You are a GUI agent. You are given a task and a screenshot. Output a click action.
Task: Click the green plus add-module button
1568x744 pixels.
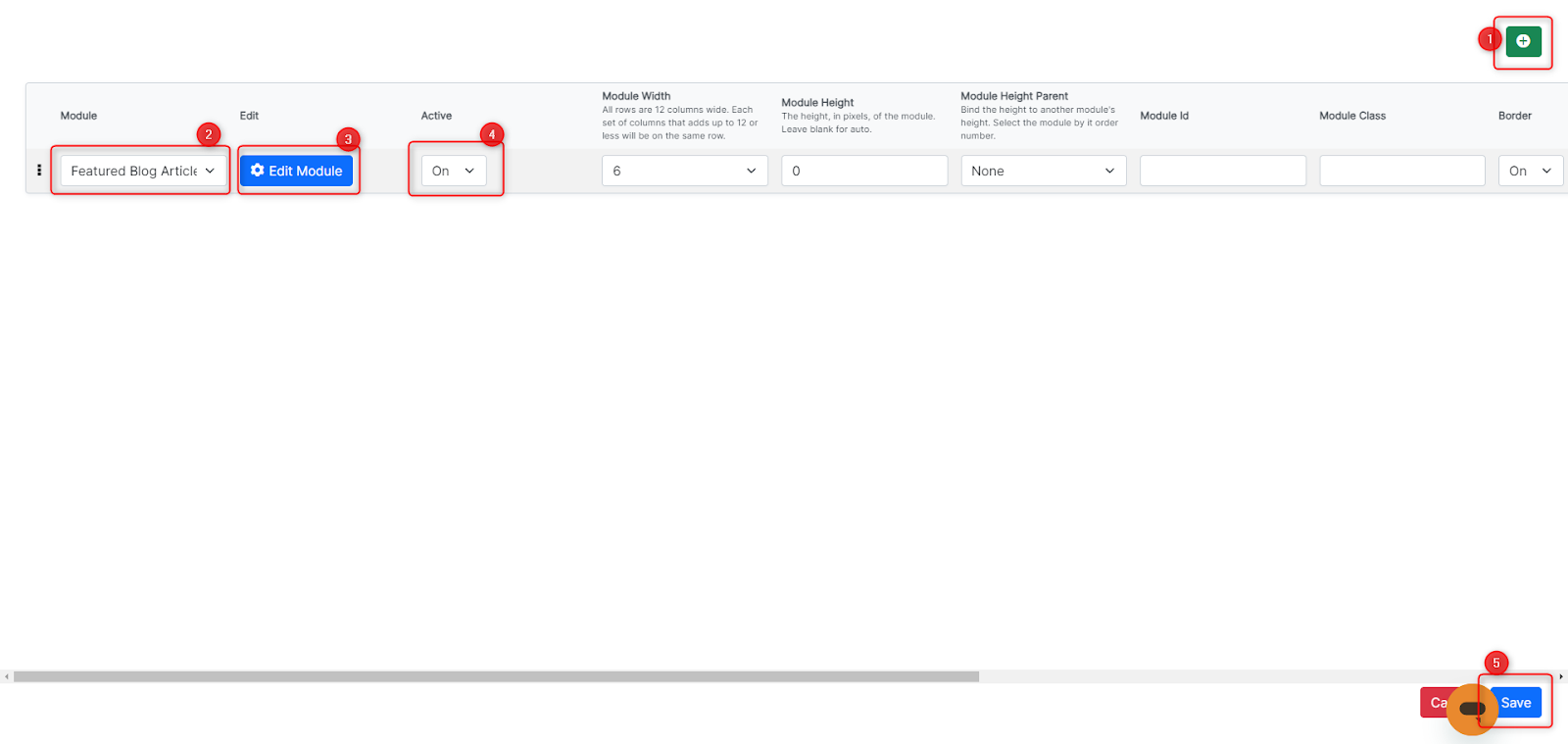1523,41
